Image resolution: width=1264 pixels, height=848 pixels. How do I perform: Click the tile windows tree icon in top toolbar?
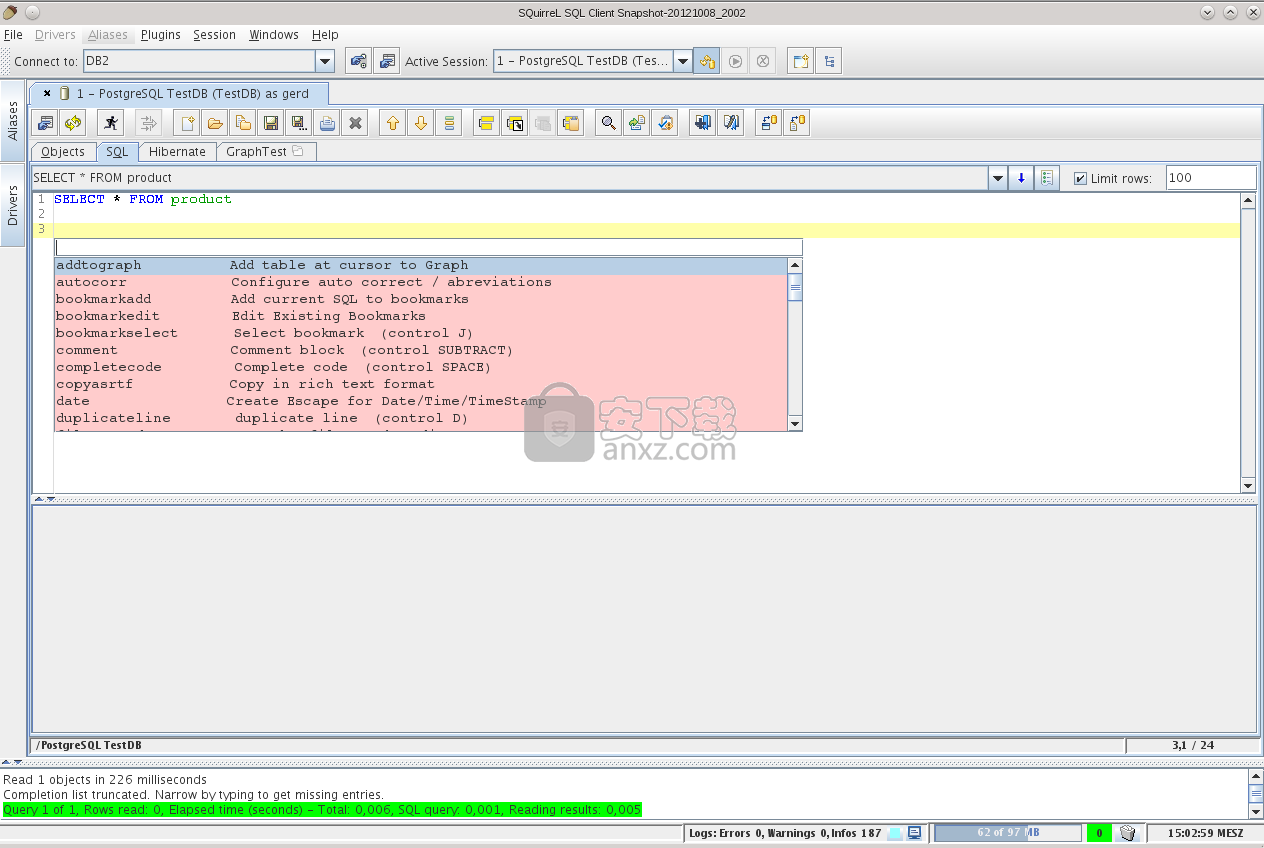click(828, 61)
